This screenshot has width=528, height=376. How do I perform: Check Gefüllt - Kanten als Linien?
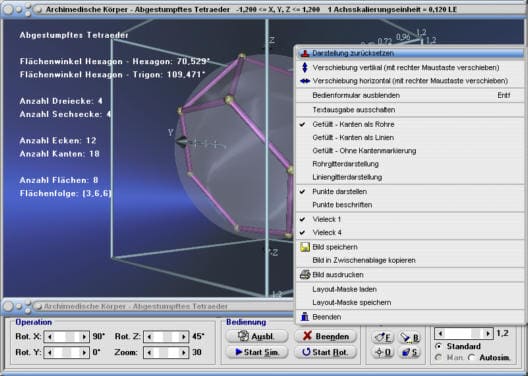click(x=410, y=137)
